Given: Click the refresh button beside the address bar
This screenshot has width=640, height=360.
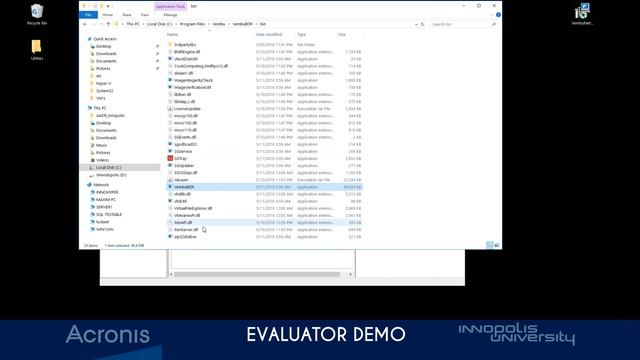Looking at the screenshot, I should pos(422,24).
